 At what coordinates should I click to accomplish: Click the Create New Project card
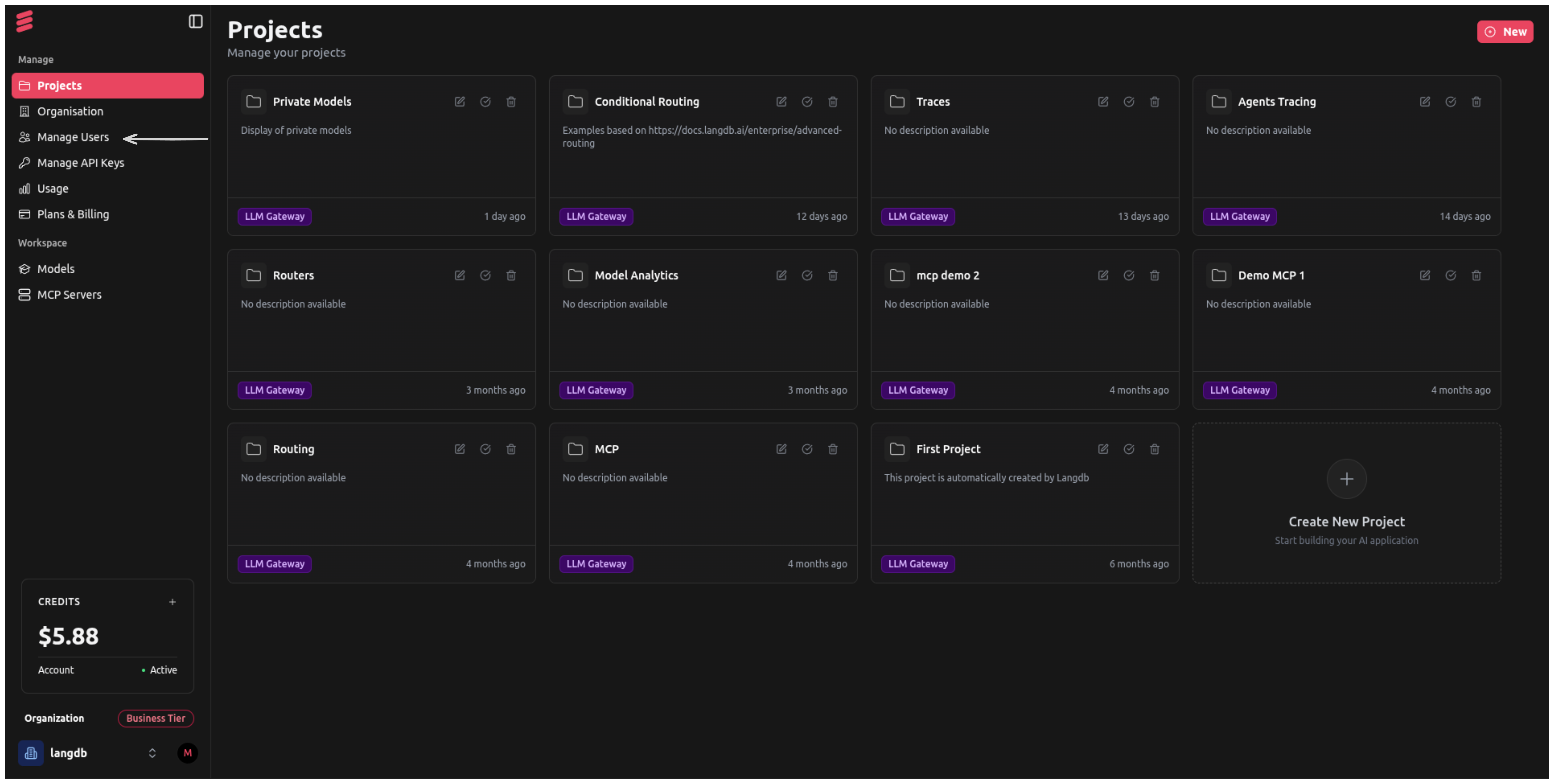coord(1346,503)
